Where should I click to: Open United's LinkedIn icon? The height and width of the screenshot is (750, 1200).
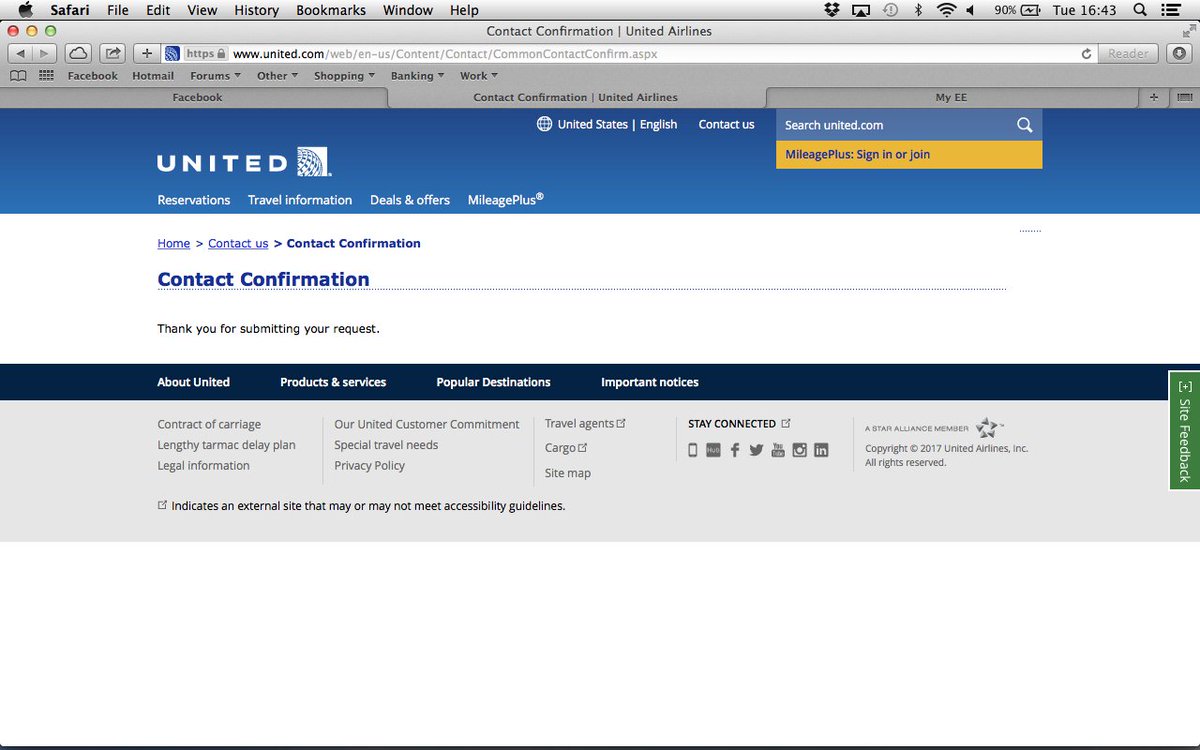point(821,450)
